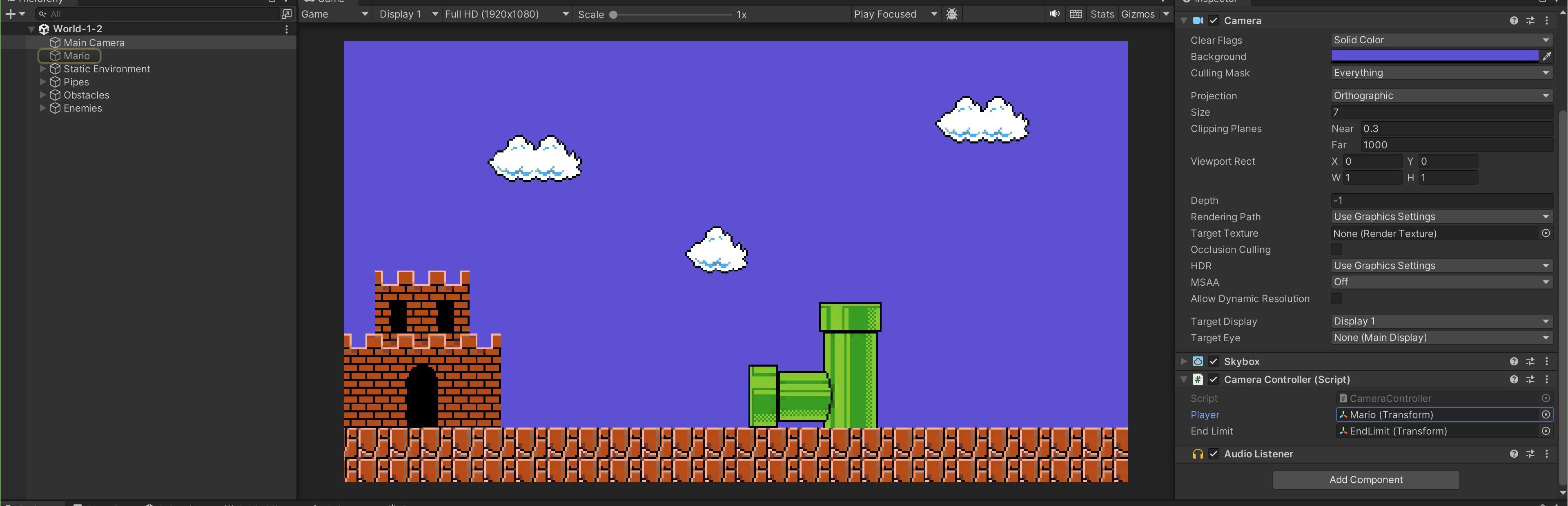Open Skybox component kebab menu
This screenshot has width=1568, height=506.
[1547, 361]
